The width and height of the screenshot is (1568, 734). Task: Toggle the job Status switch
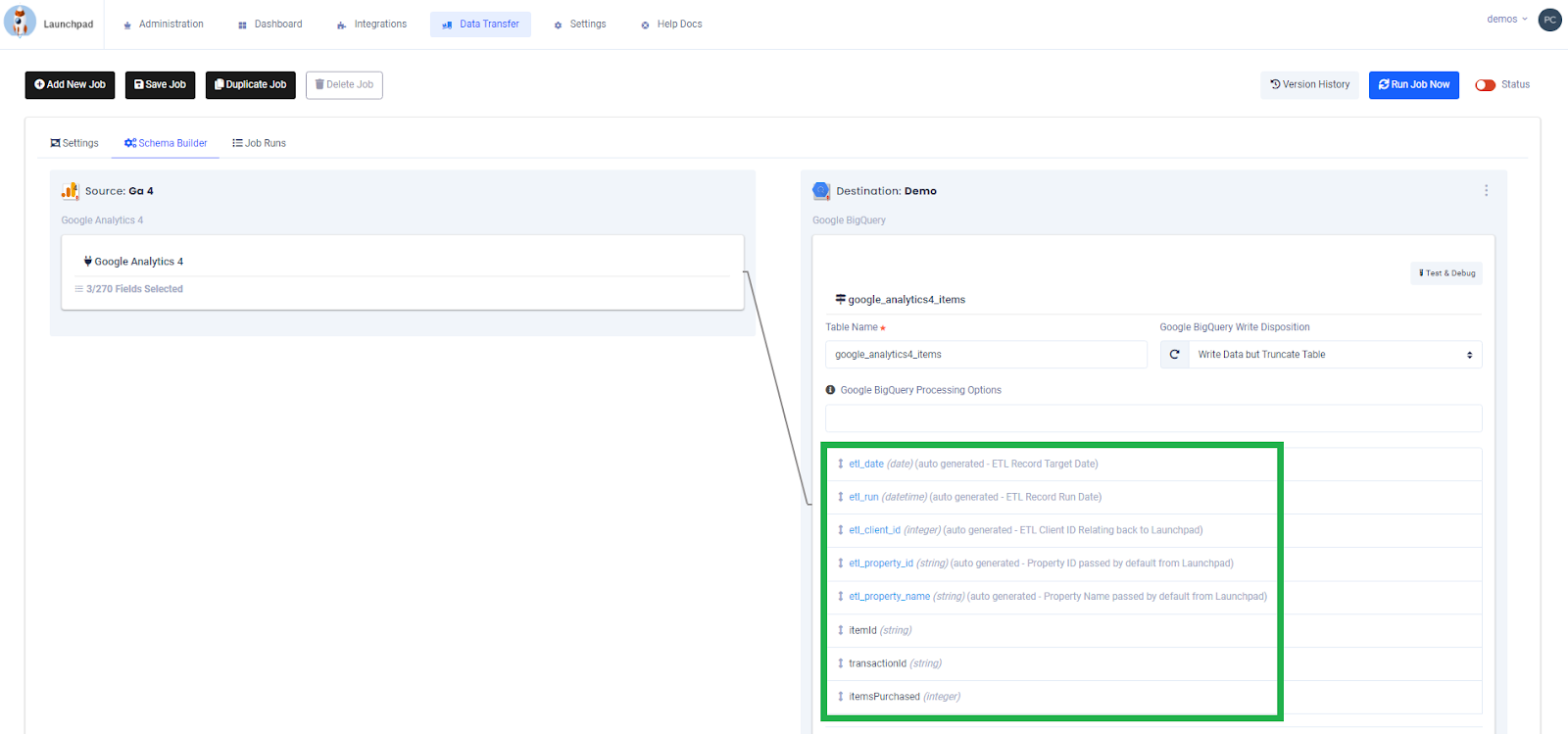coord(1486,85)
